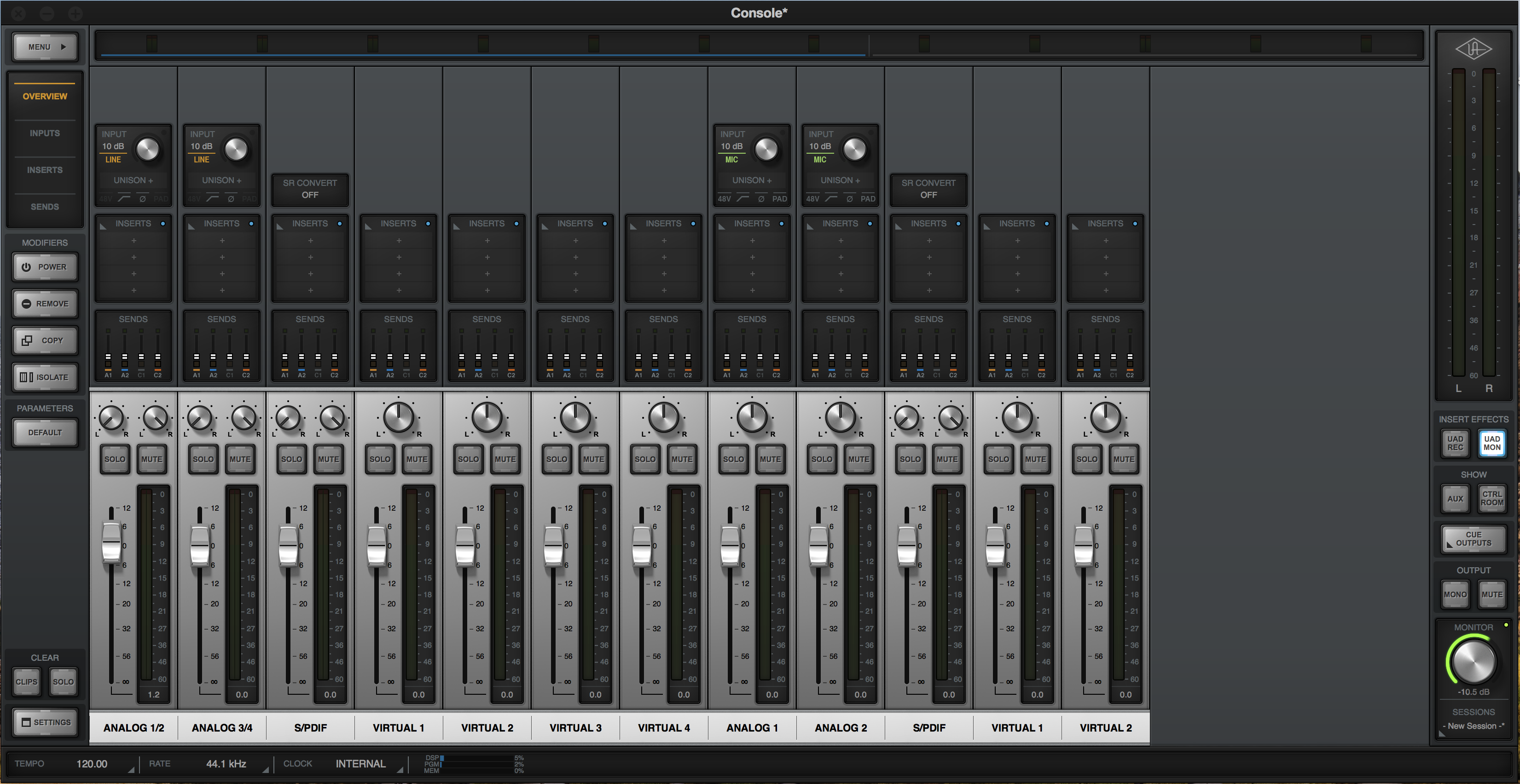Viewport: 1520px width, 784px height.
Task: Switch monitor output to MONO
Action: (x=1455, y=594)
